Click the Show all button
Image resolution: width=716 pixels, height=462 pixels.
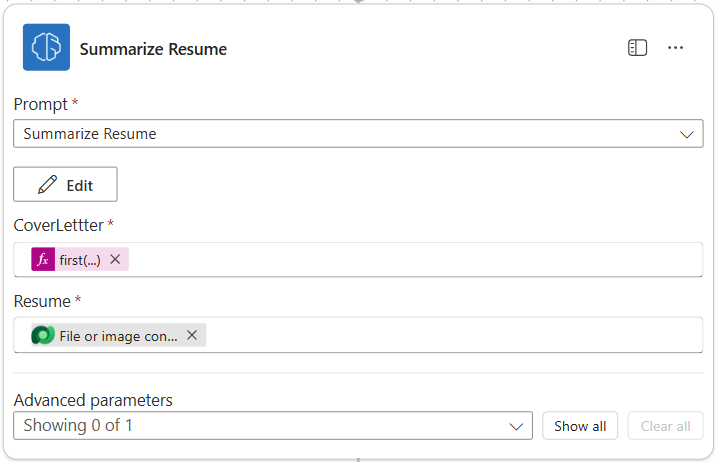click(580, 426)
